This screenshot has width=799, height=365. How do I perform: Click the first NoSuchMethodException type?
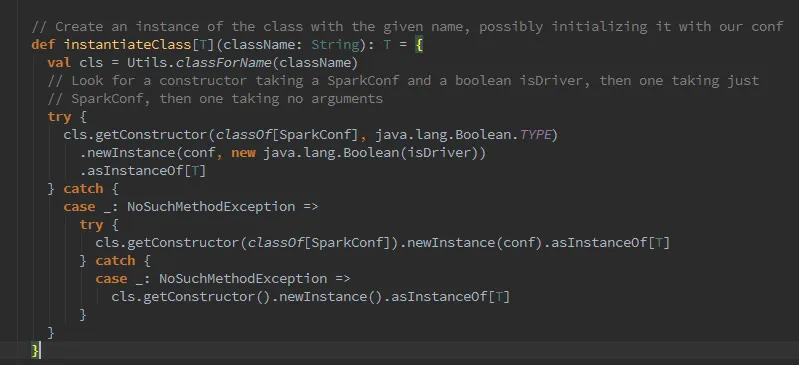point(211,206)
